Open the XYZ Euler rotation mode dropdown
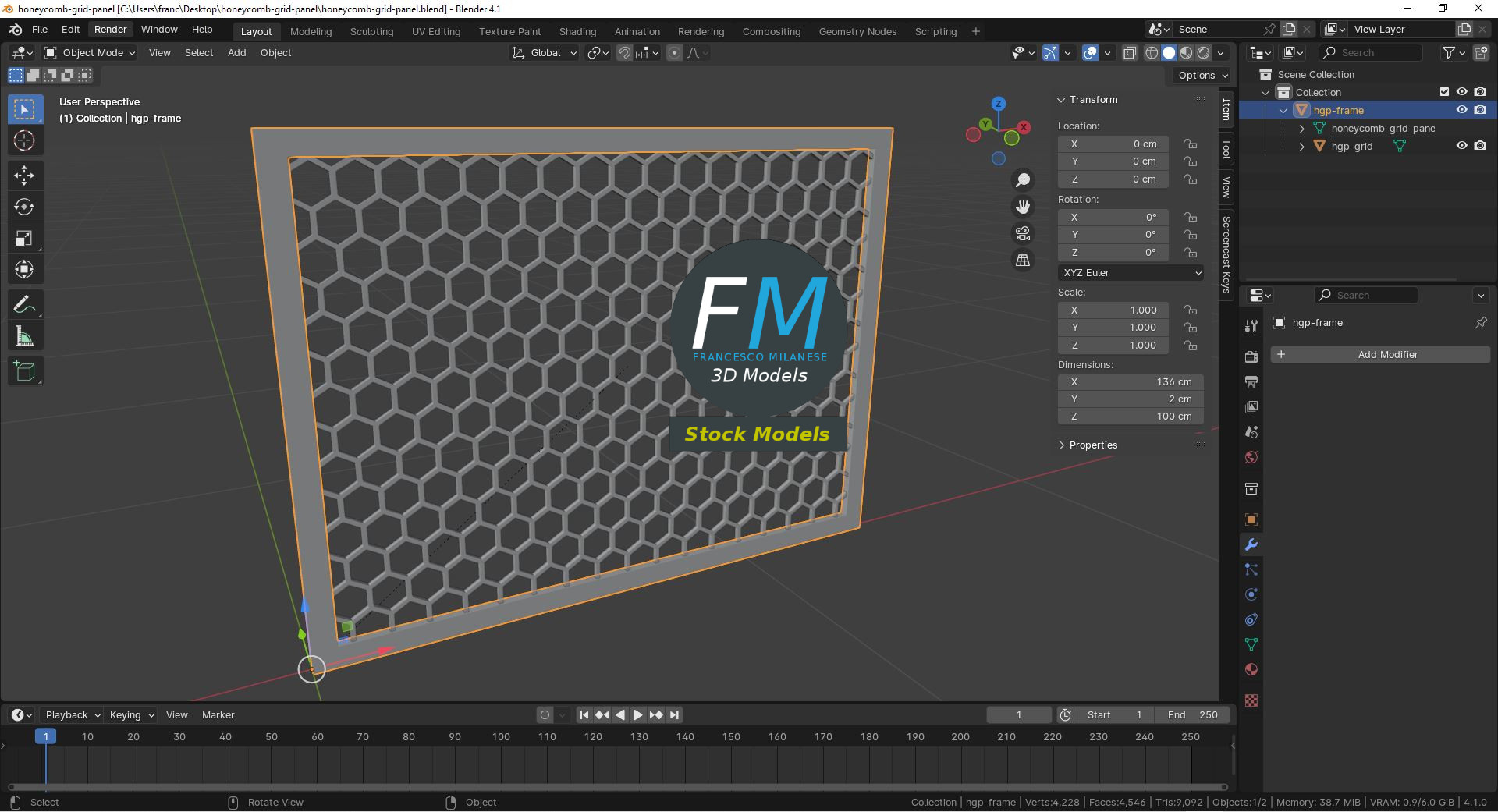 pyautogui.click(x=1131, y=273)
